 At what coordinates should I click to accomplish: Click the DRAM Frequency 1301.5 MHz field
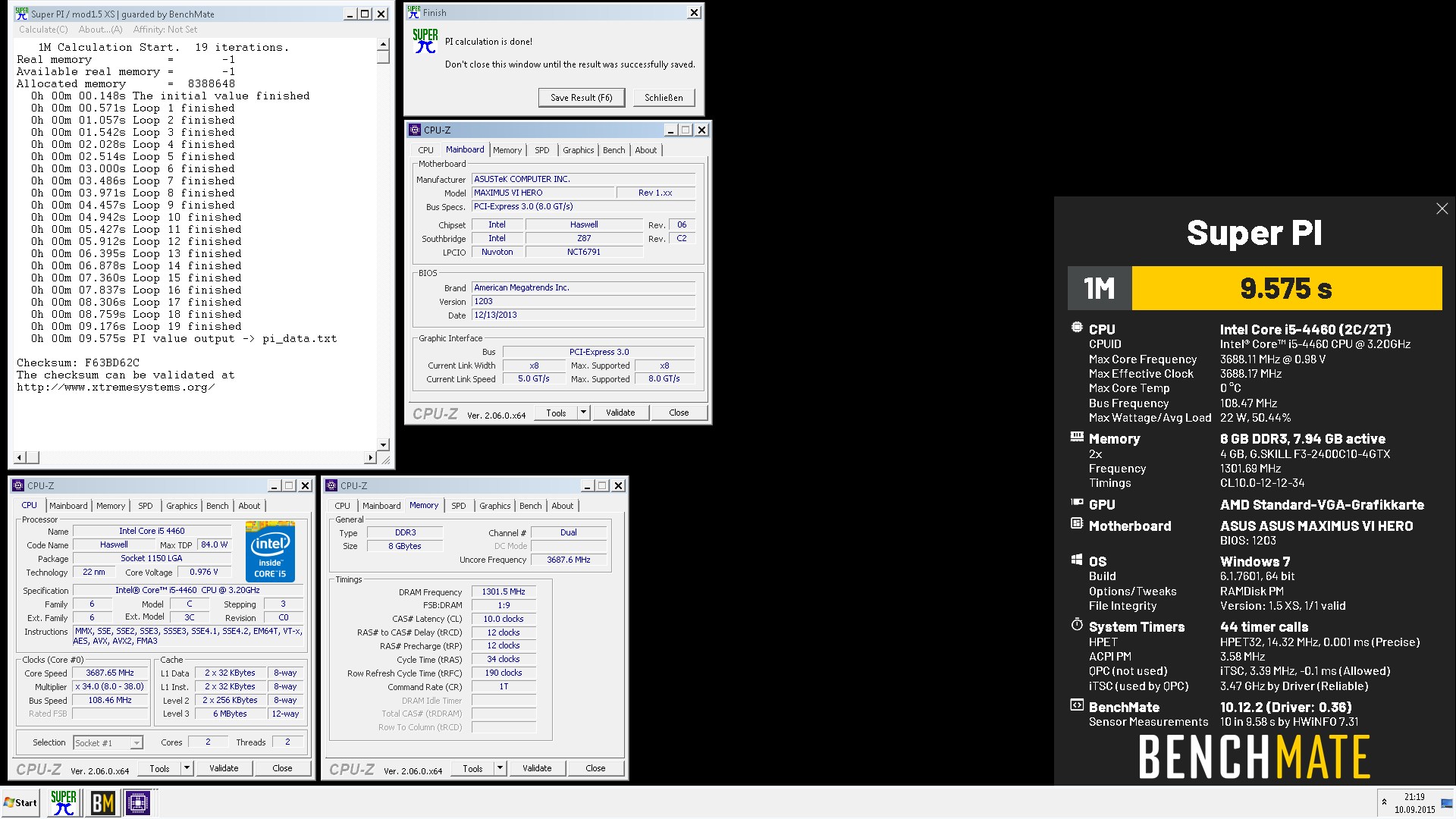[504, 591]
